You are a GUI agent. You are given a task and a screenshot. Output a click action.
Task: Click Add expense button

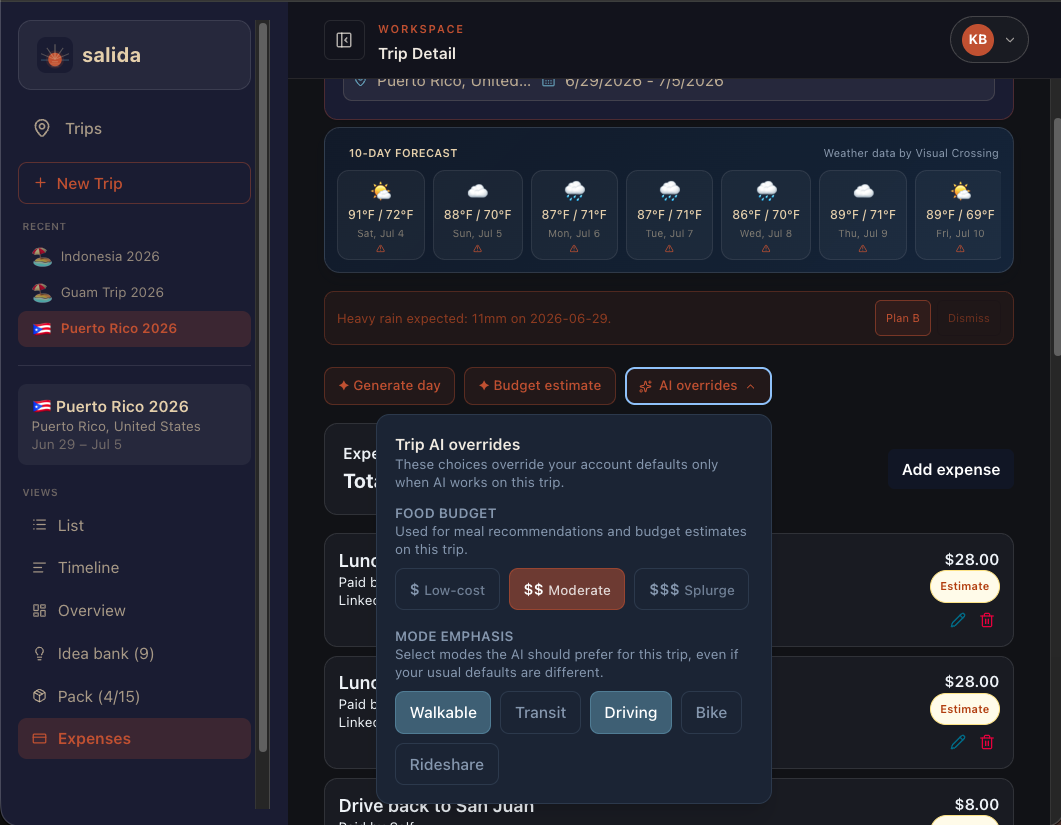point(951,470)
